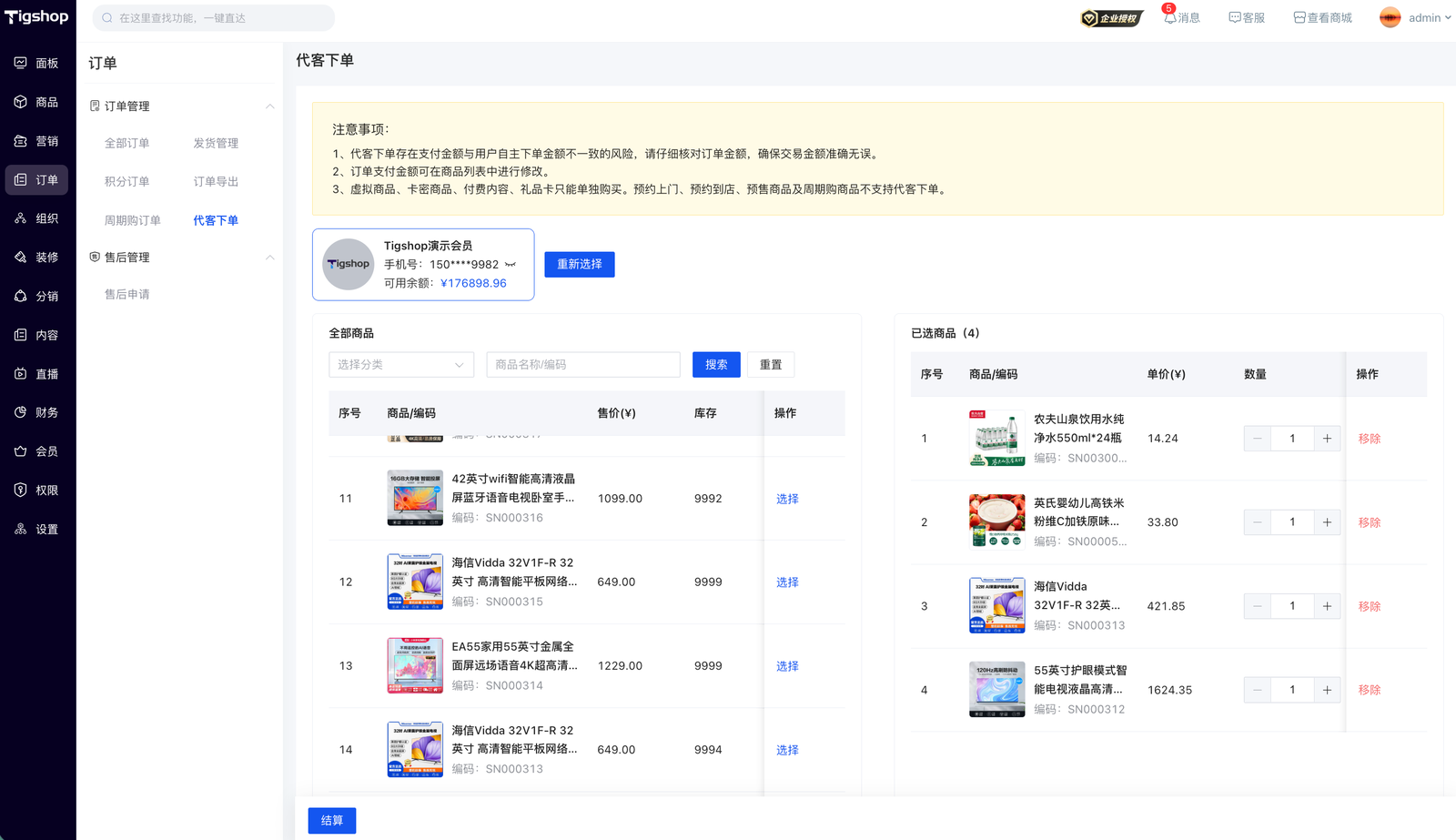Collapse the 订单管理 menu section

pyautogui.click(x=269, y=106)
